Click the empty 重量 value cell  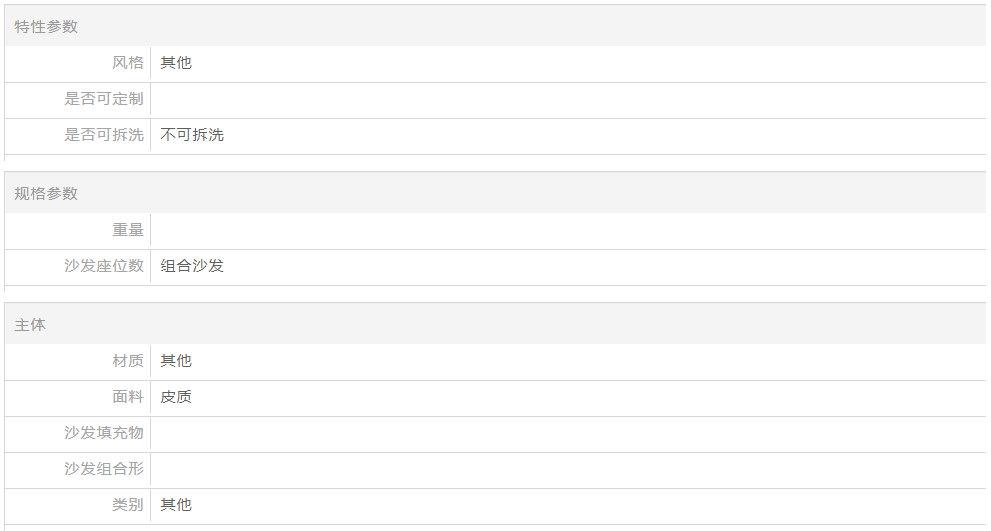coord(568,230)
